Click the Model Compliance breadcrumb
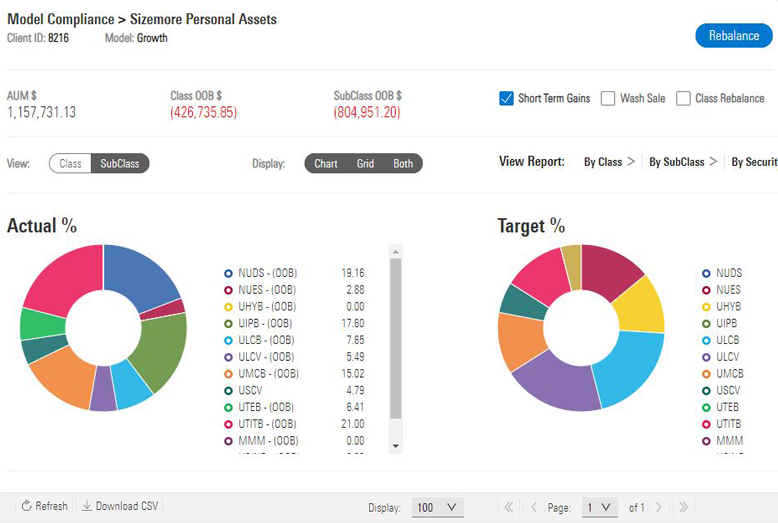778x523 pixels. (61, 19)
